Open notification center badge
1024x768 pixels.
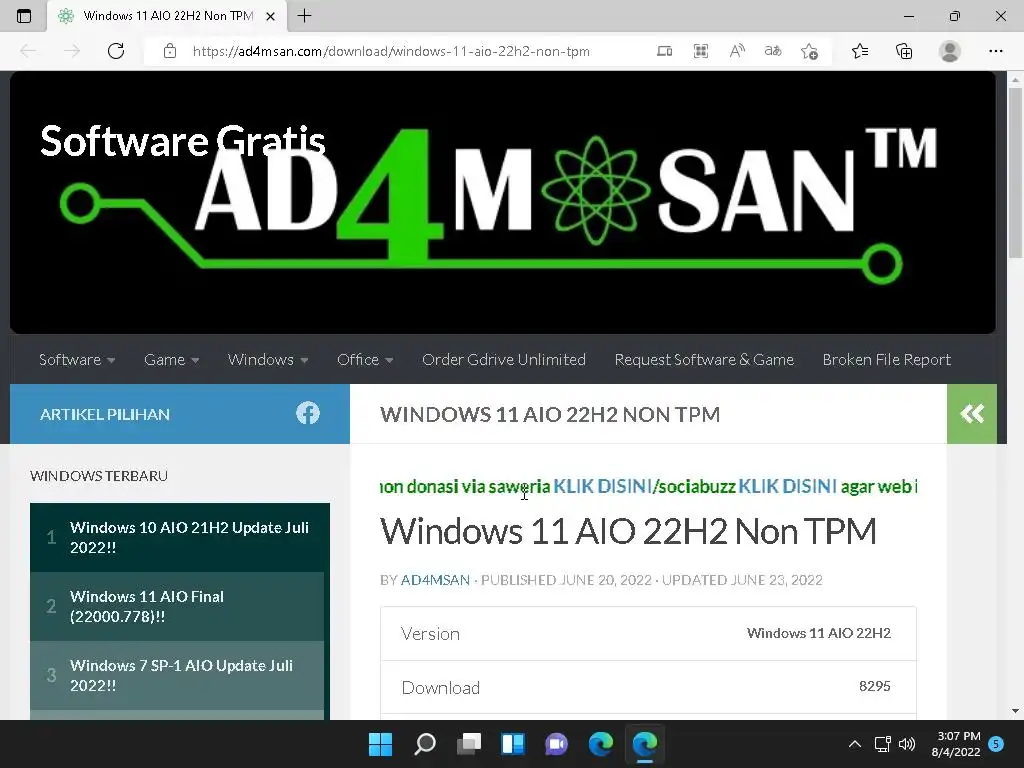click(996, 743)
